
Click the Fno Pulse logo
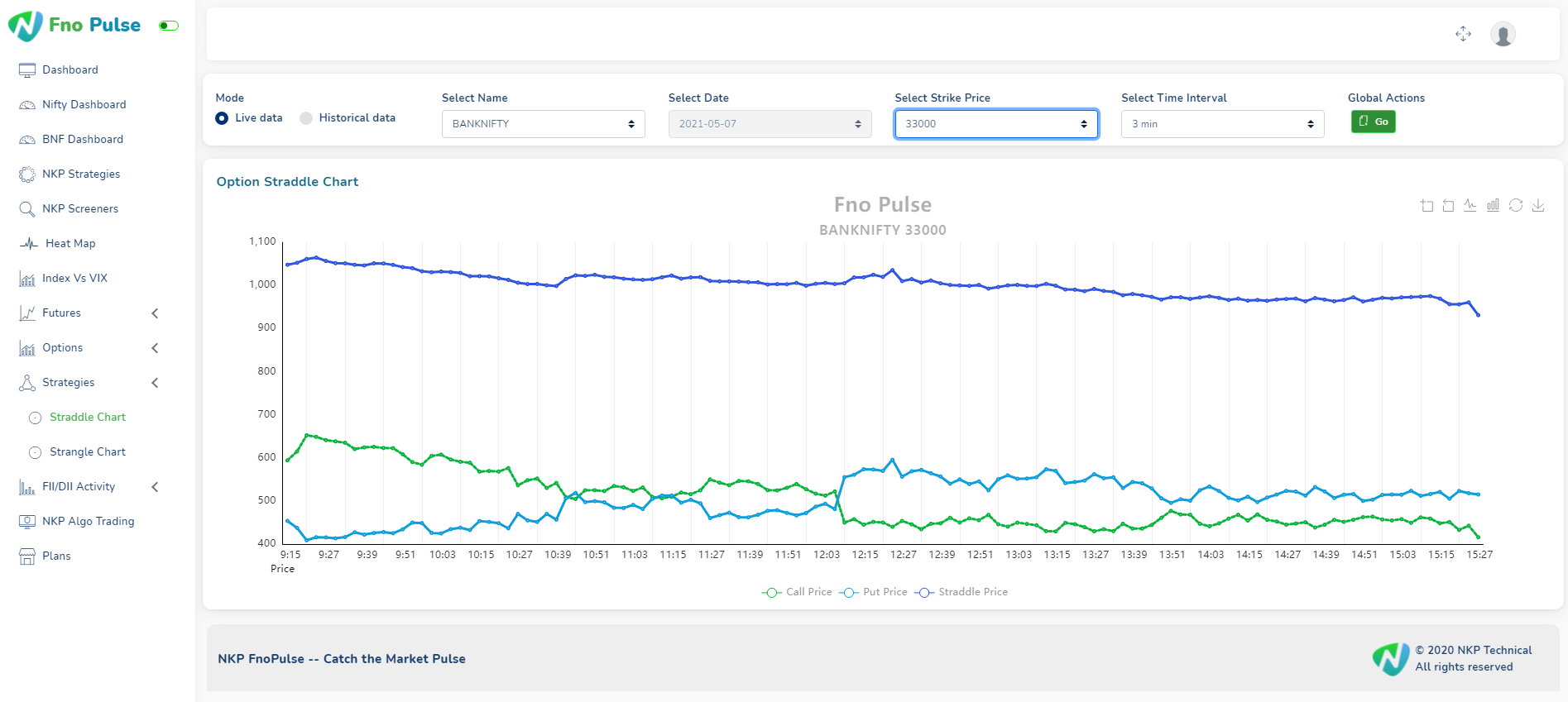pyautogui.click(x=74, y=26)
